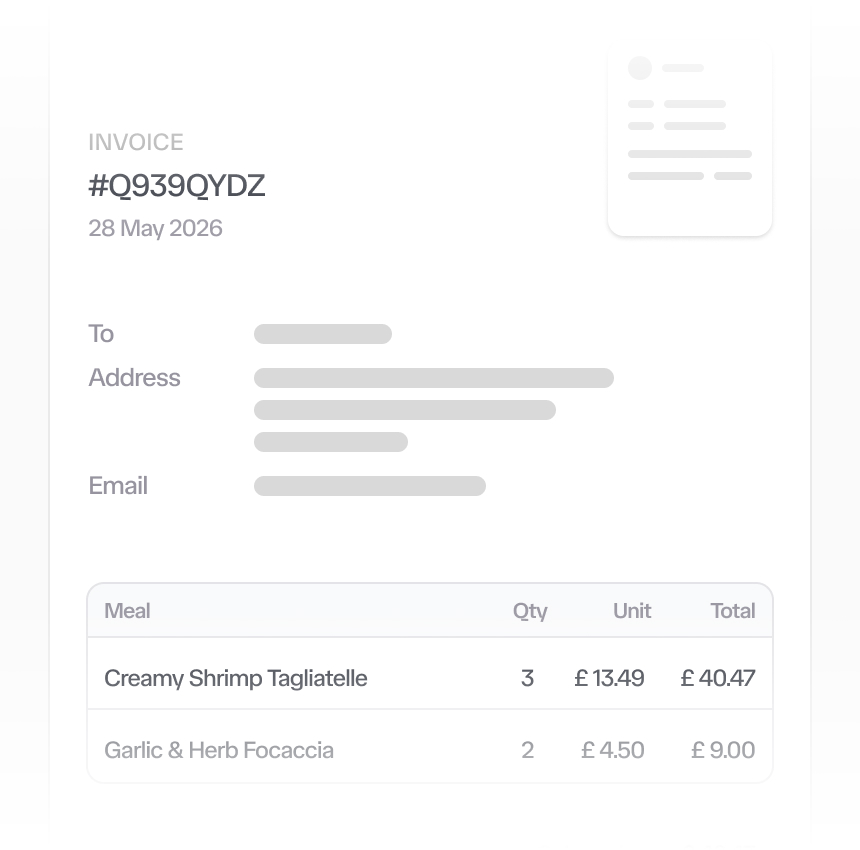860x850 pixels.
Task: Click the £ 40.47 total amount
Action: click(x=718, y=678)
